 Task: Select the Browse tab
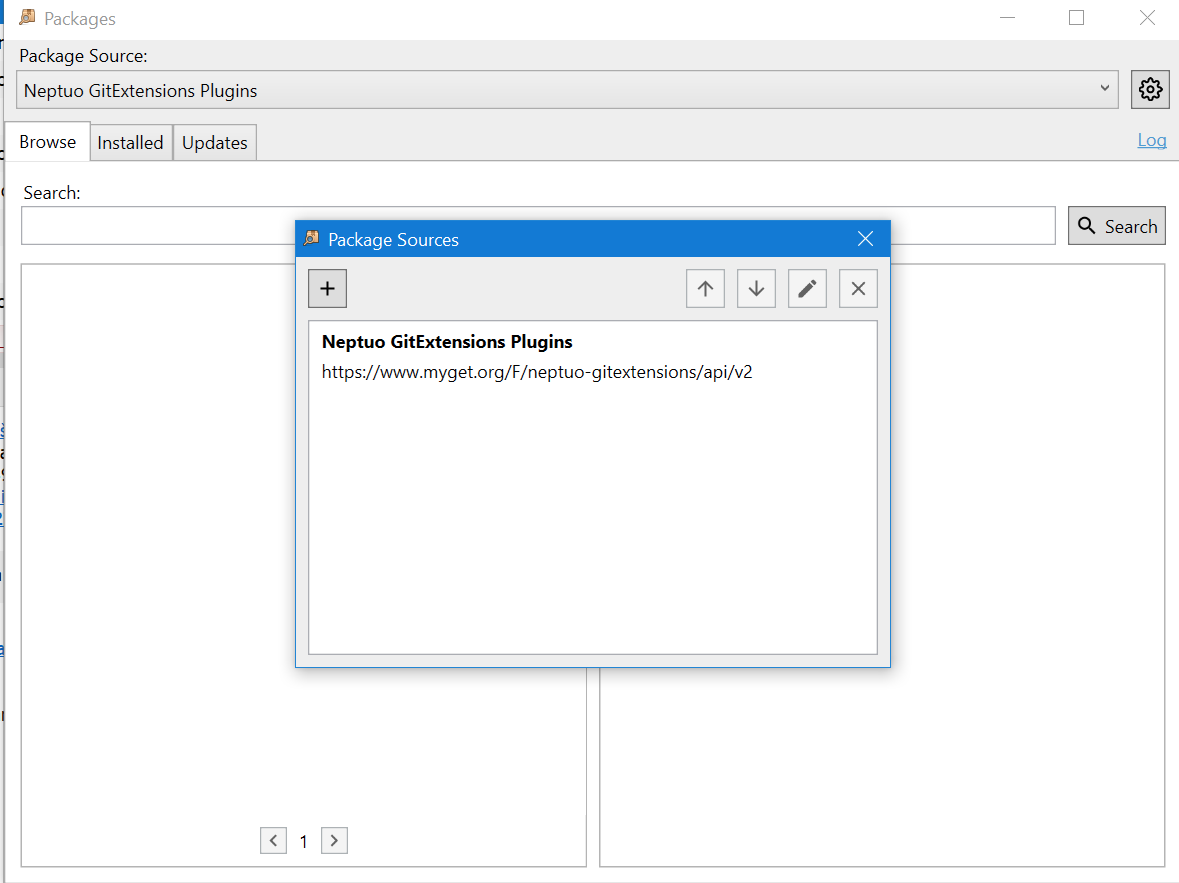(x=47, y=141)
